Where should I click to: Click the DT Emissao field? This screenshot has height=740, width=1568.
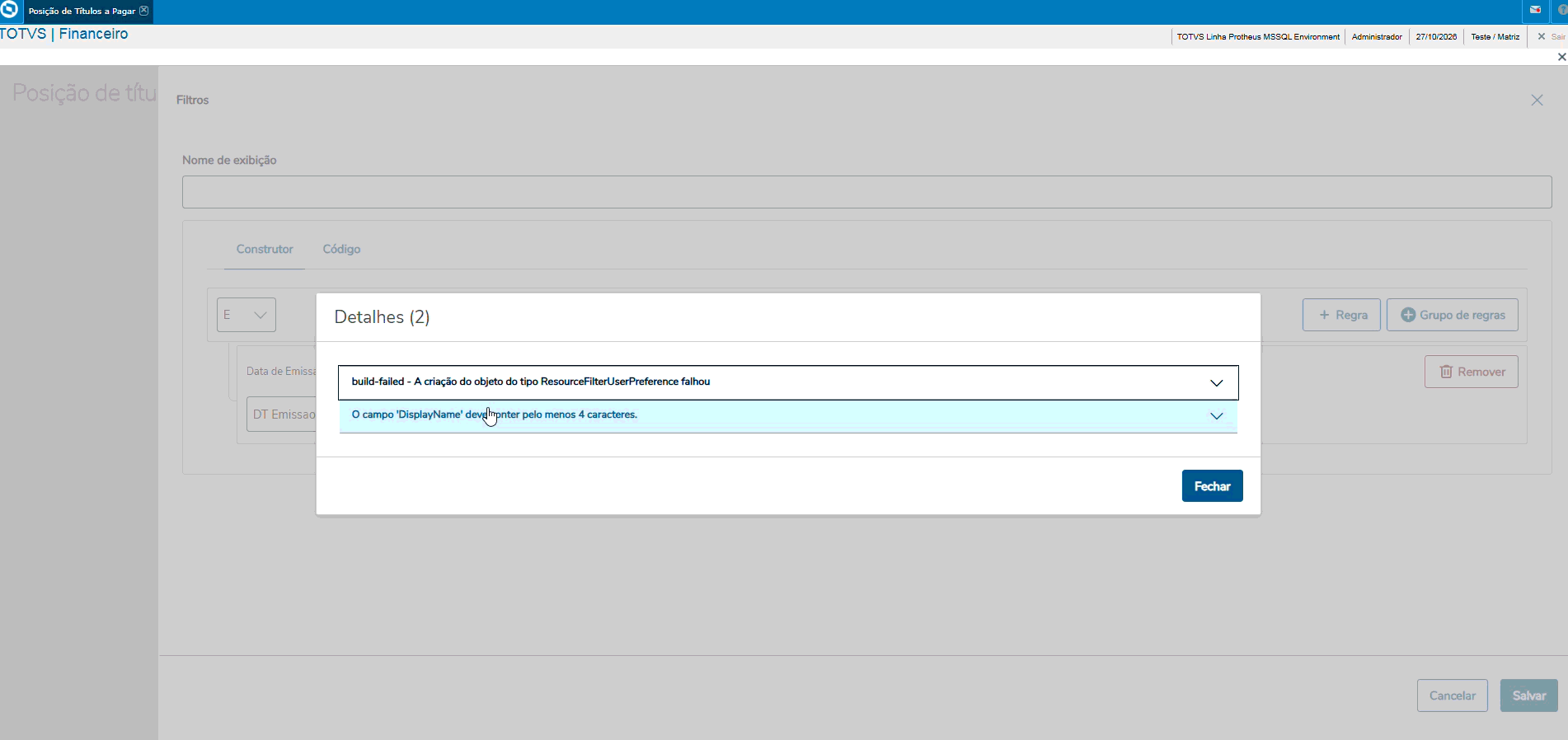click(x=282, y=414)
